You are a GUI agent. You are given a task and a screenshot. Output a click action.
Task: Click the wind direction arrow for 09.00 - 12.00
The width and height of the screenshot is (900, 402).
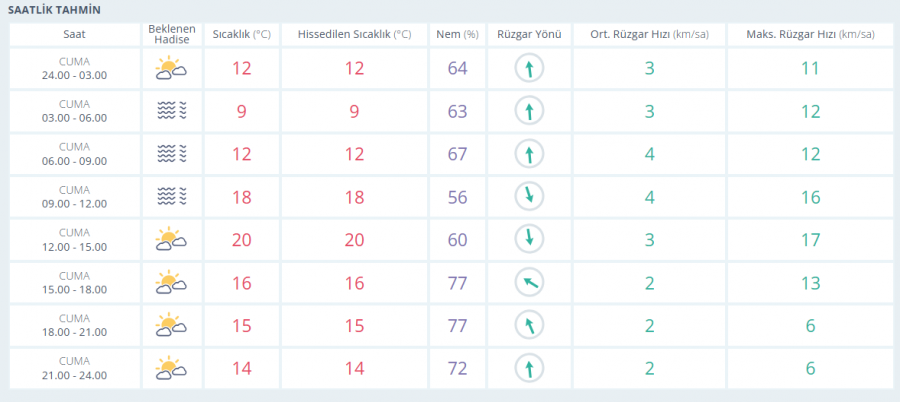coord(529,197)
